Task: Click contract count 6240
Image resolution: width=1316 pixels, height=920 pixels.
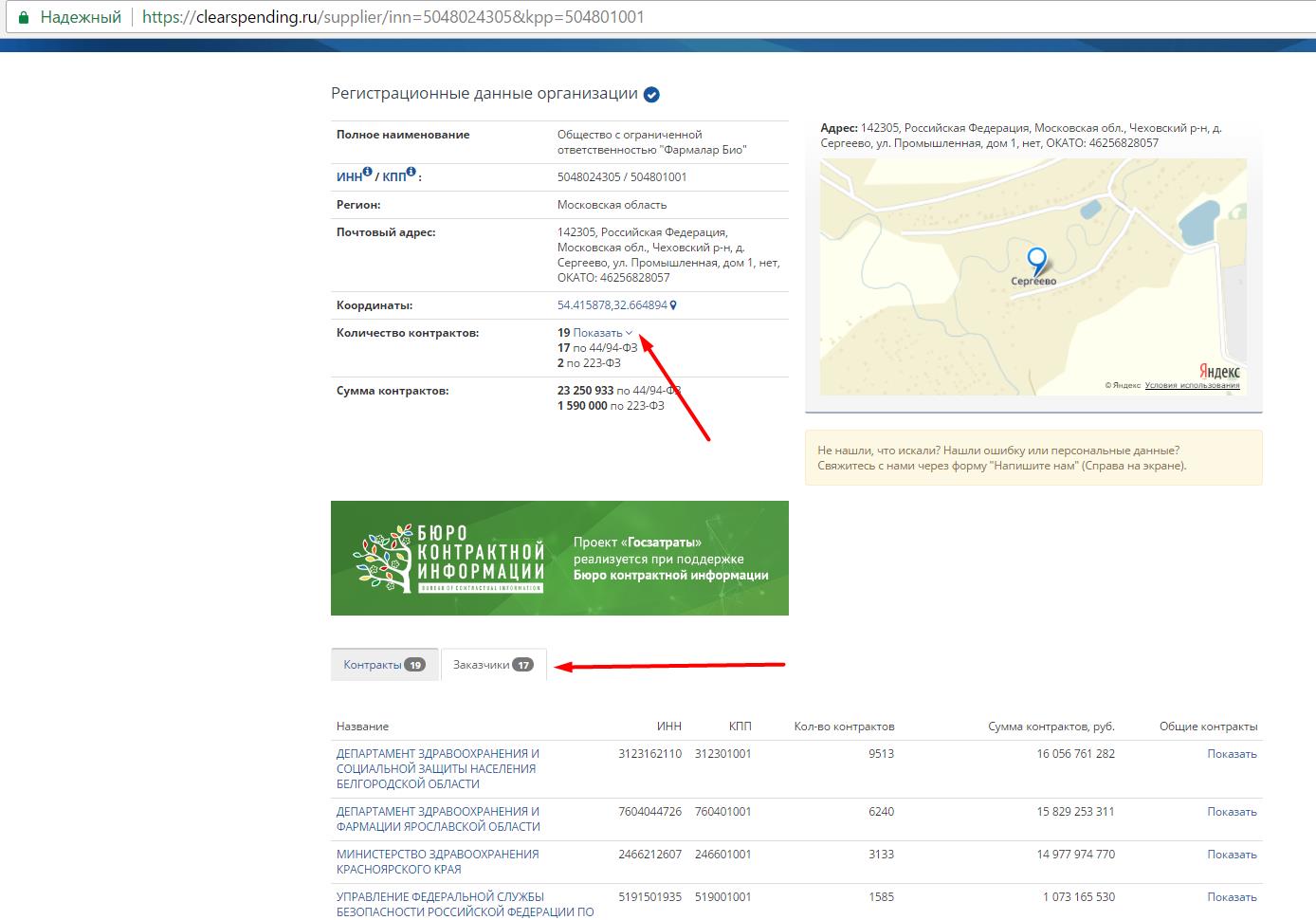Action: [881, 812]
